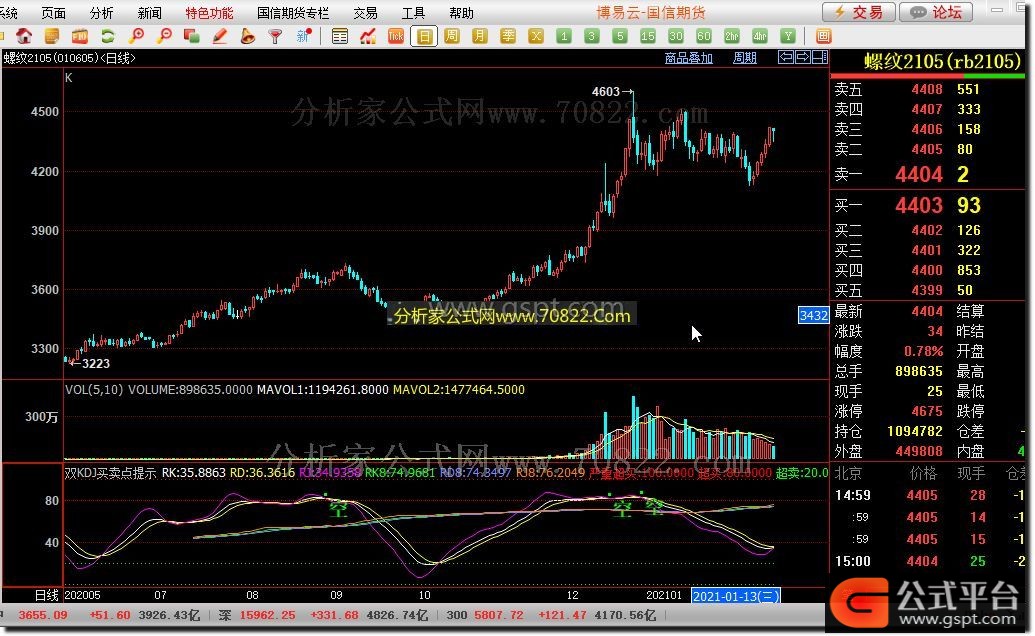This screenshot has height=636, width=1035.
Task: Click the F10 info toolbar icon
Action: tap(80, 36)
